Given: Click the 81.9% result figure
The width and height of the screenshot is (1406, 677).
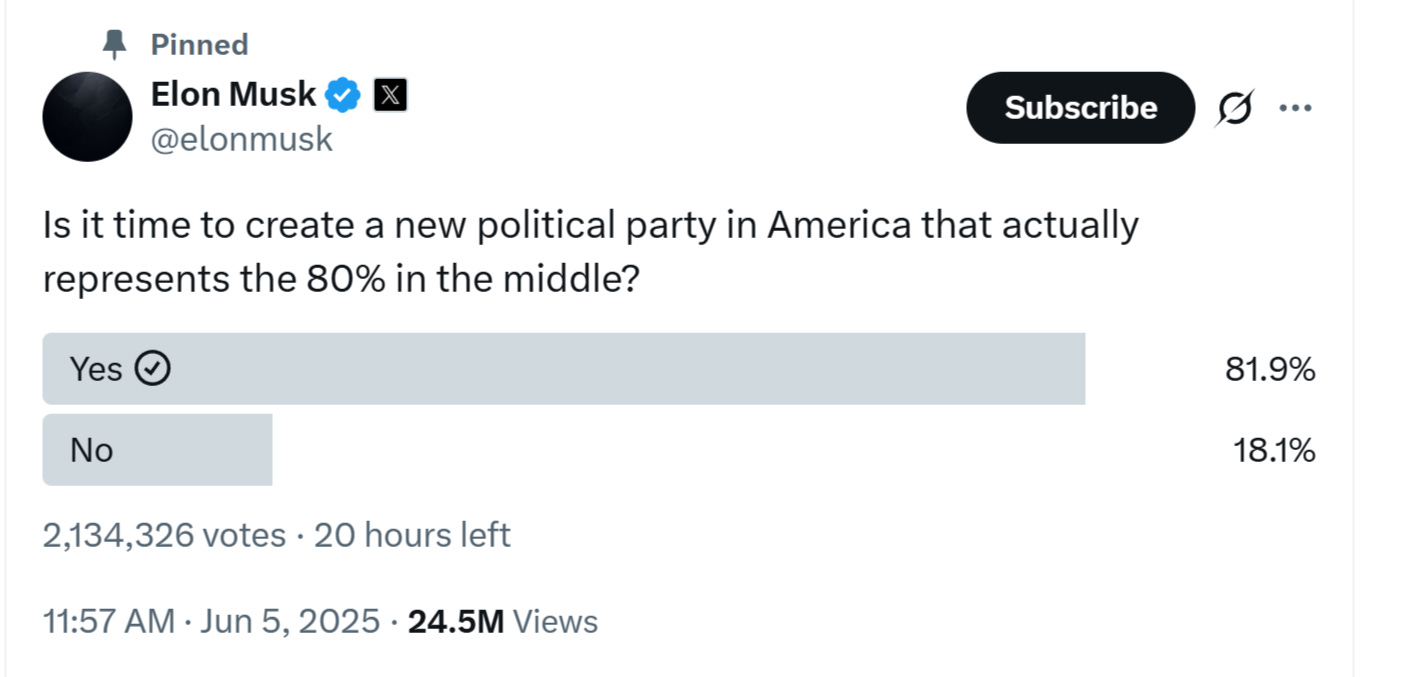Looking at the screenshot, I should (x=1270, y=370).
